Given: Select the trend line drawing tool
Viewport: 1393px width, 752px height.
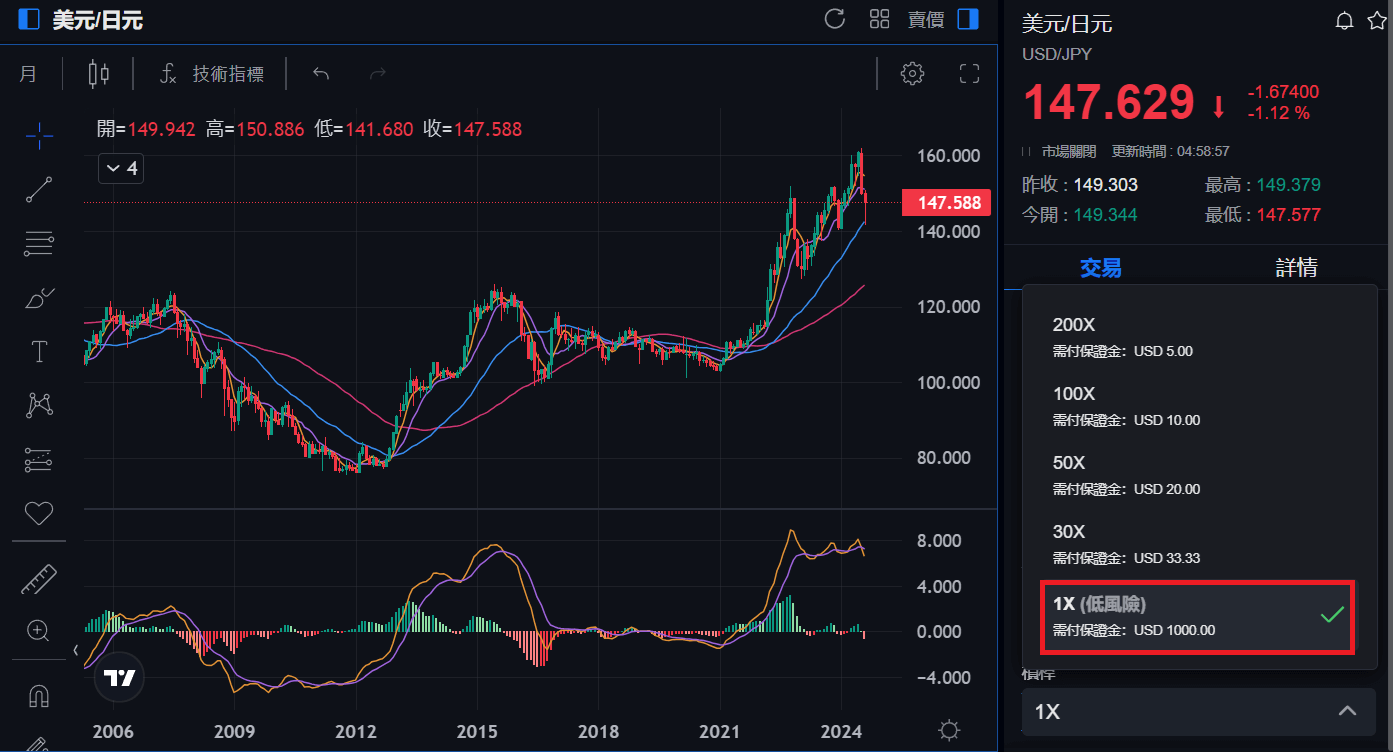Looking at the screenshot, I should 39,189.
